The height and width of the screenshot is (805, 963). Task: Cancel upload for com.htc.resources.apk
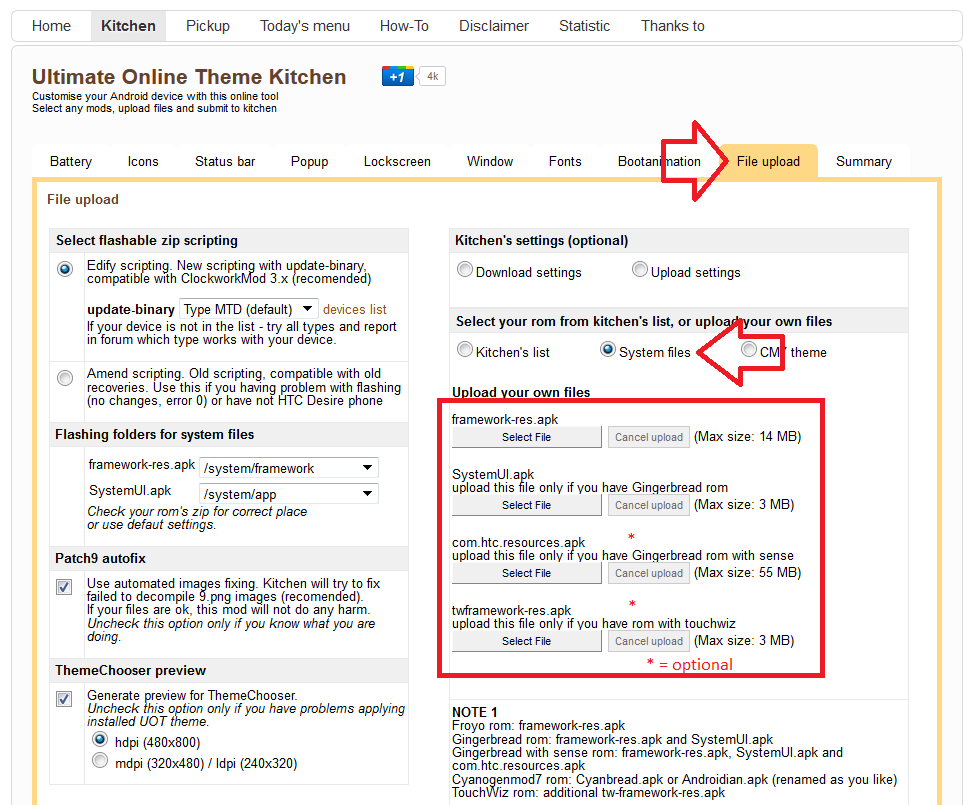tap(649, 573)
